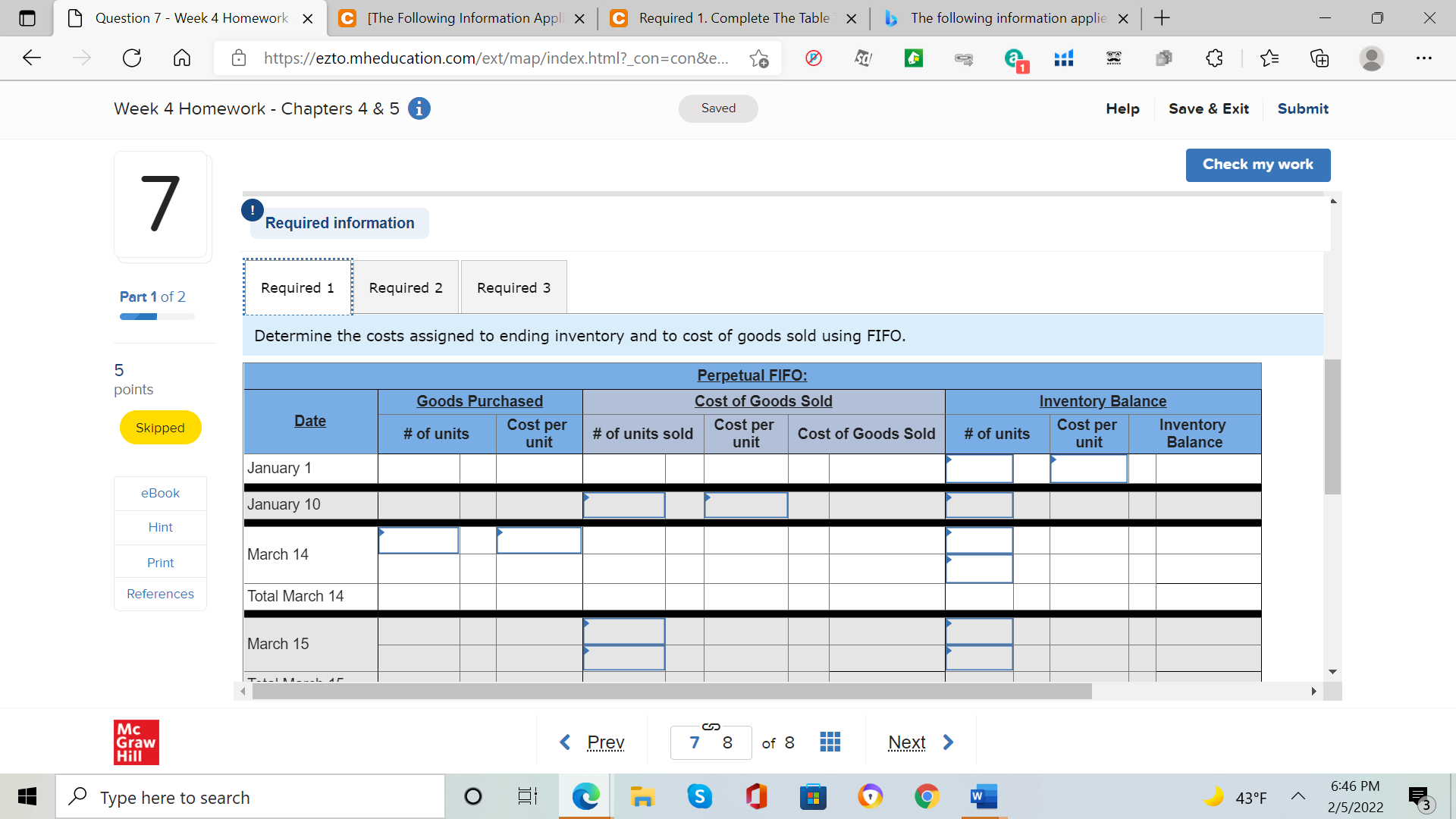Click the extension icon with notification badge 1

[1014, 58]
